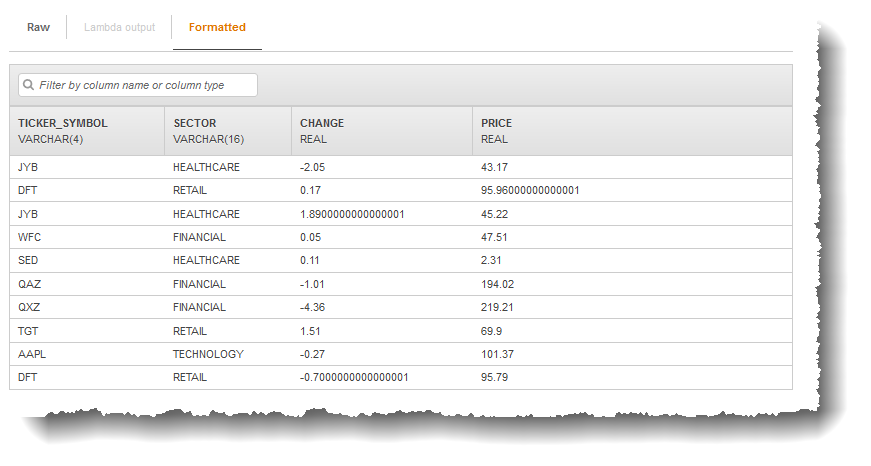Screen dimensions: 871x466
Task: Select the change value 1.8900000000000001
Action: click(x=352, y=214)
